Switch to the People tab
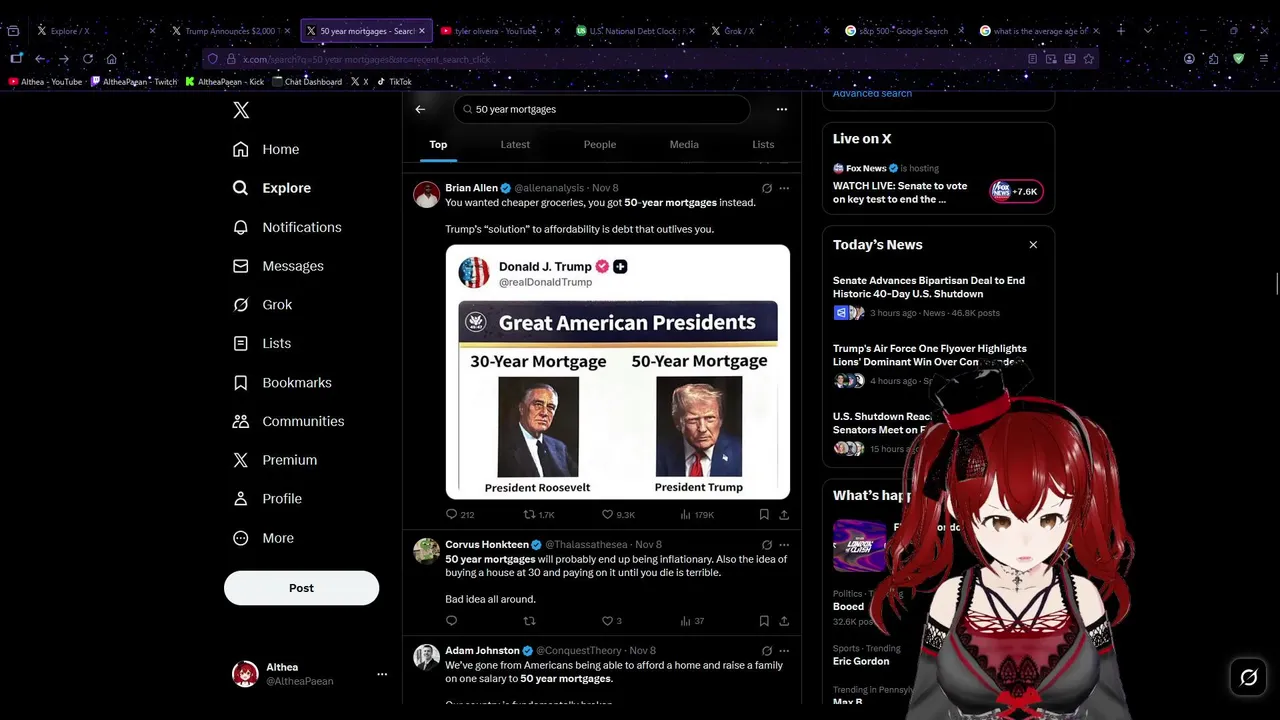The height and width of the screenshot is (720, 1280). 600,144
